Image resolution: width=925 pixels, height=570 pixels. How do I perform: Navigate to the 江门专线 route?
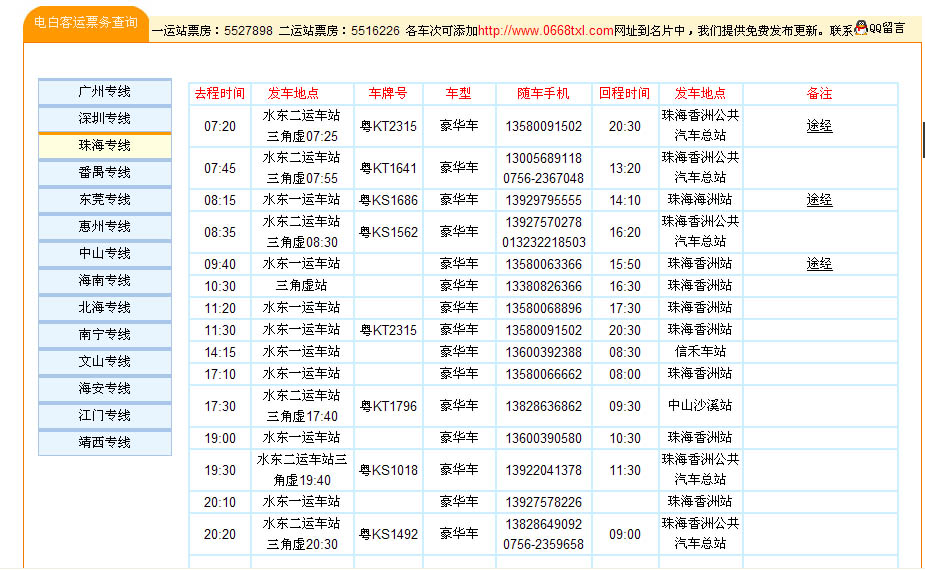tap(105, 416)
